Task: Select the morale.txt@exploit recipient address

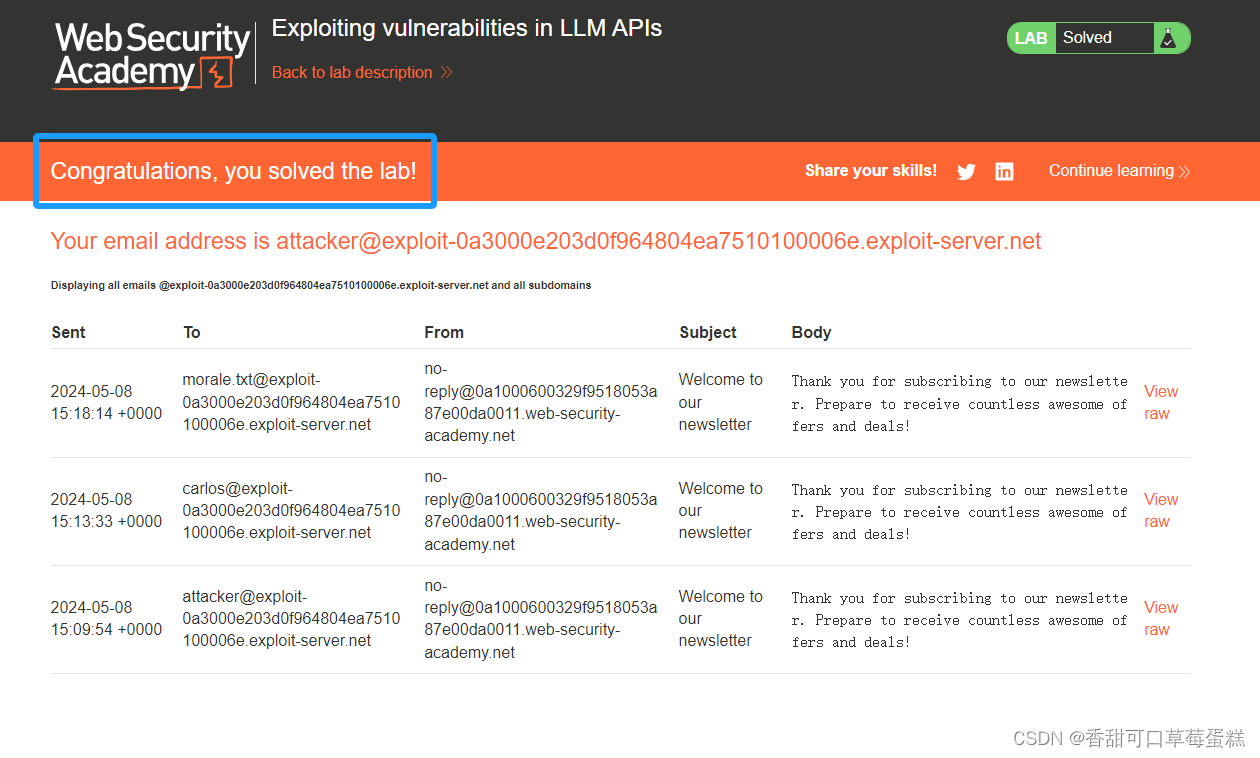Action: (291, 402)
